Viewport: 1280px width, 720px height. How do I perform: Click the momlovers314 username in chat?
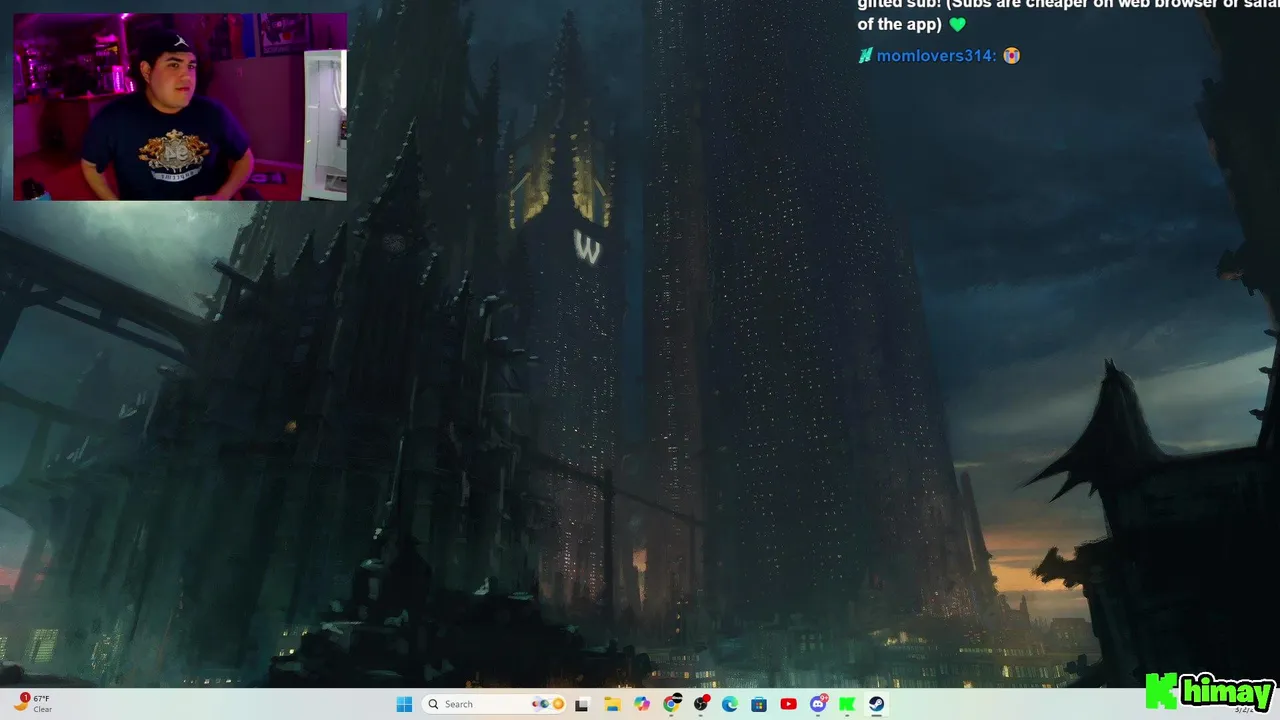point(936,56)
